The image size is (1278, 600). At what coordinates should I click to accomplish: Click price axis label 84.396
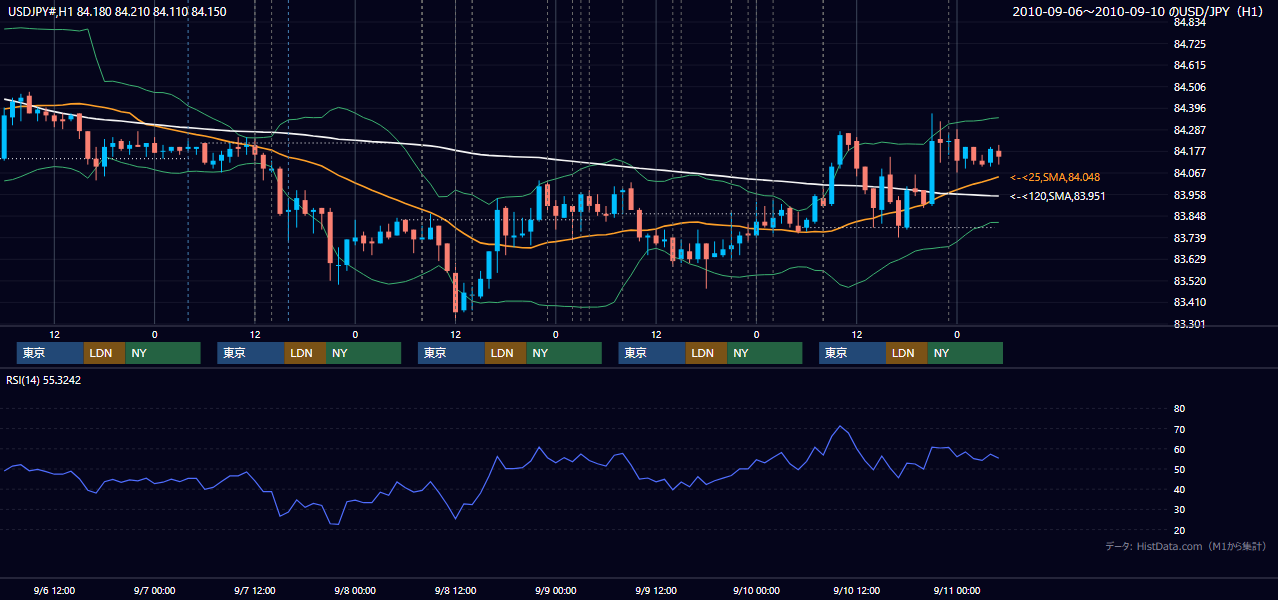point(1190,108)
